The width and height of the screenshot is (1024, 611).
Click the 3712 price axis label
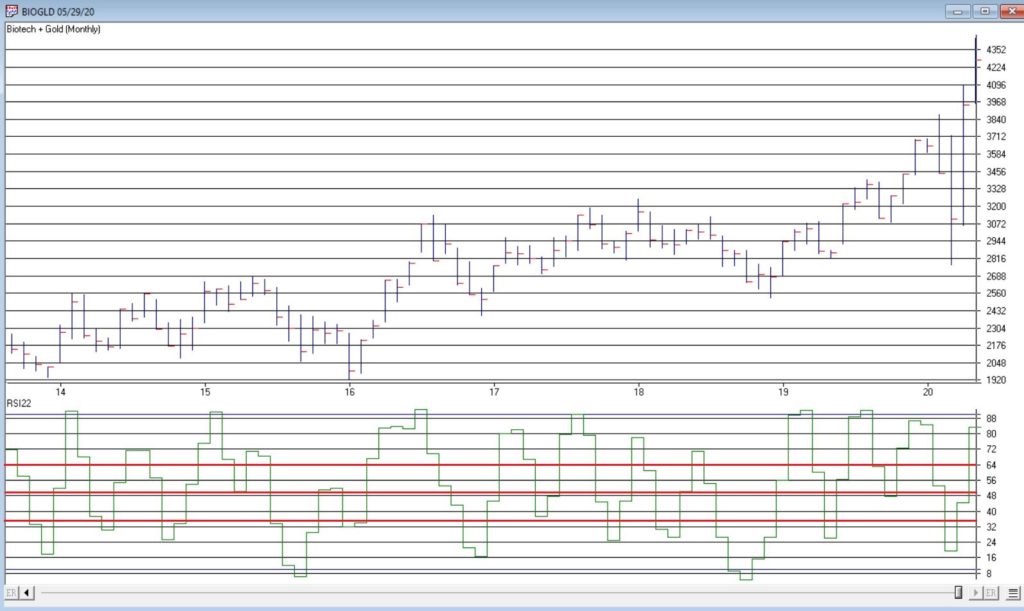[x=996, y=136]
